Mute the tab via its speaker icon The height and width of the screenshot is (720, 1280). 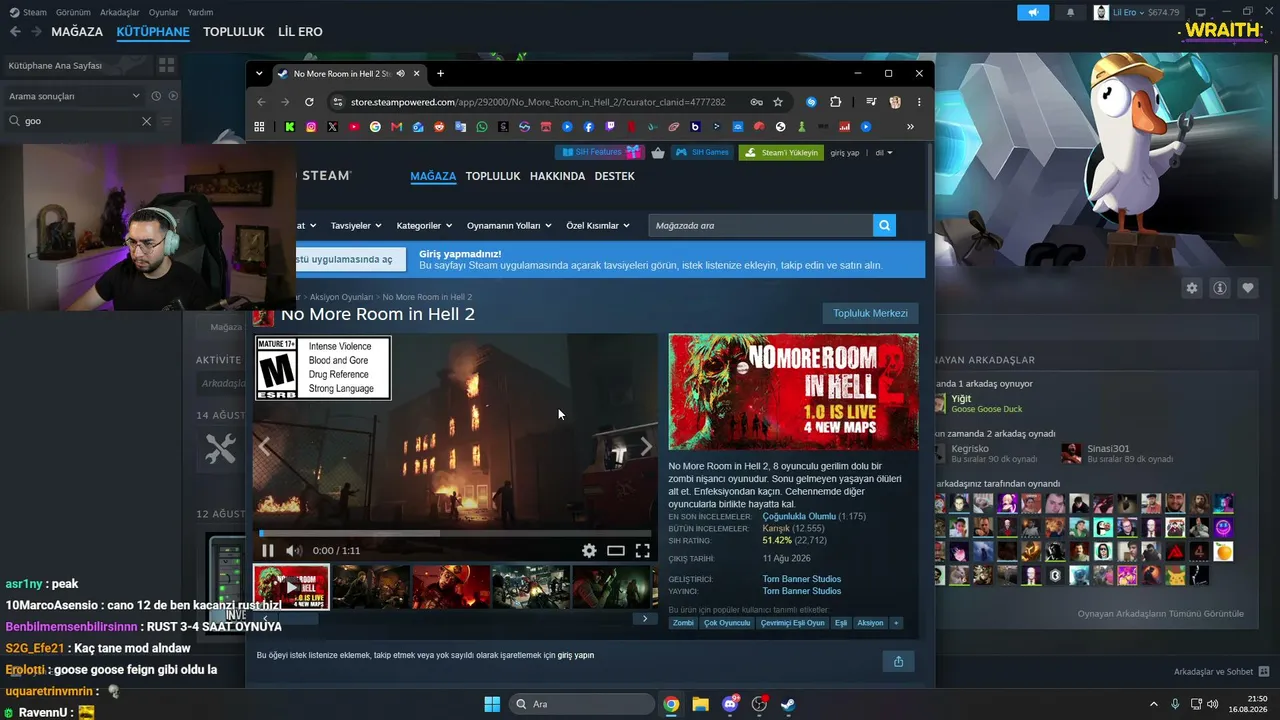401,73
